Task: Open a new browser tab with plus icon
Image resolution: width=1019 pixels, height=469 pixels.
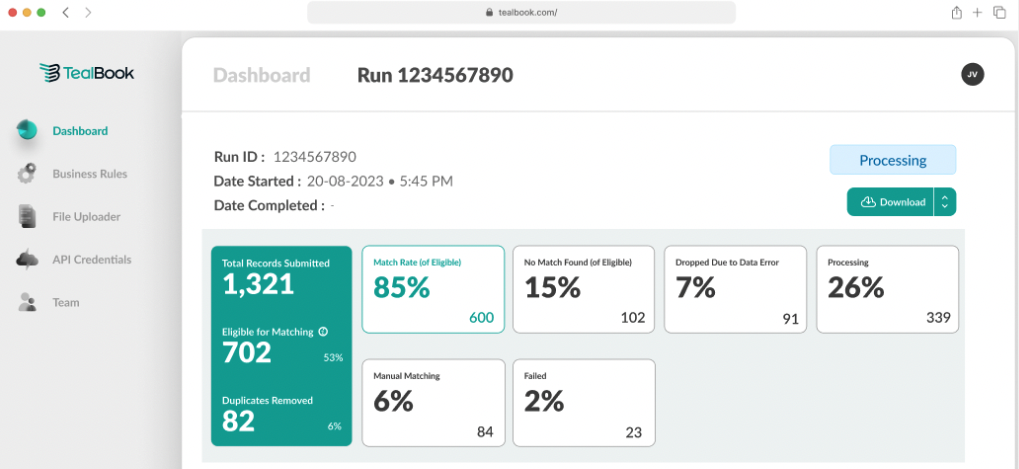Action: [x=977, y=12]
